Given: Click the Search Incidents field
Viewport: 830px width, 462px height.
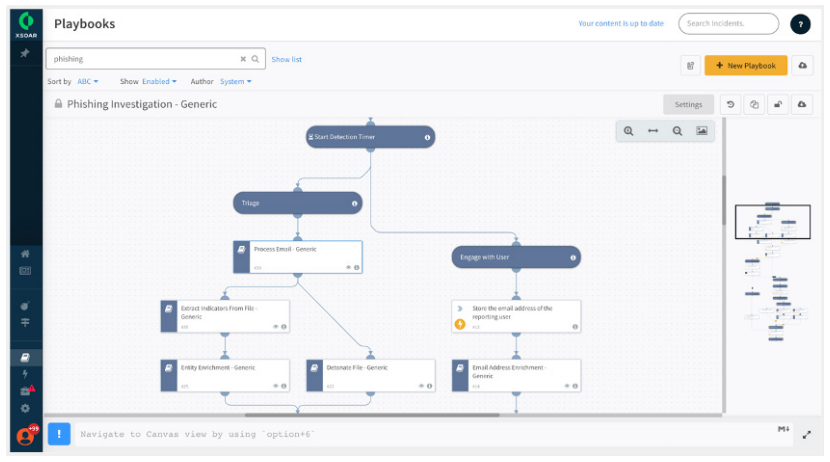Looking at the screenshot, I should (728, 24).
